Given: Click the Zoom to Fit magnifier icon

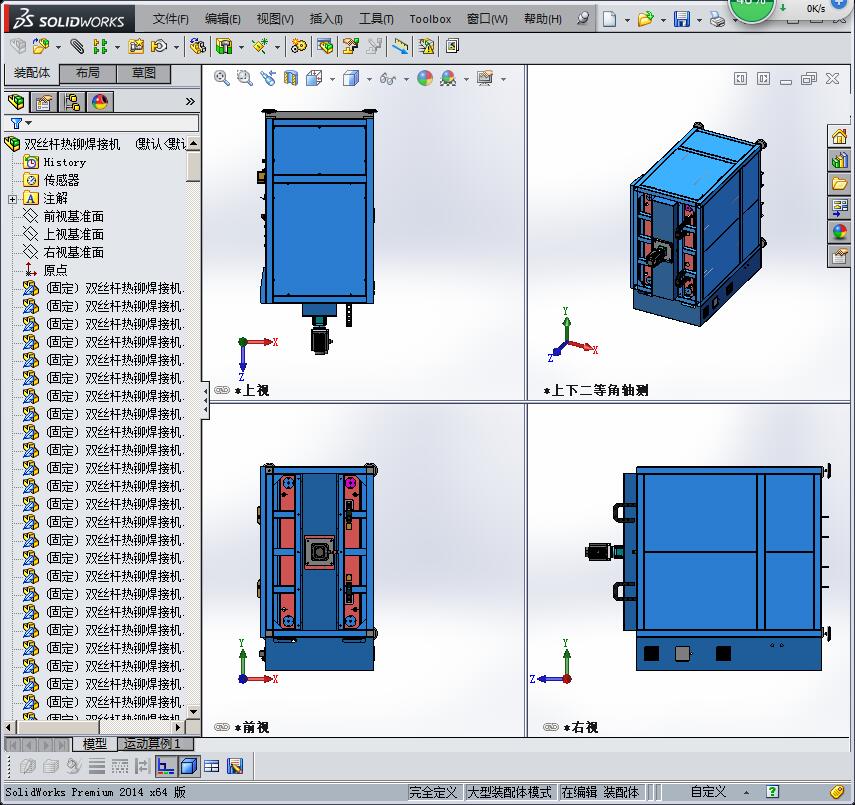Looking at the screenshot, I should pos(221,79).
